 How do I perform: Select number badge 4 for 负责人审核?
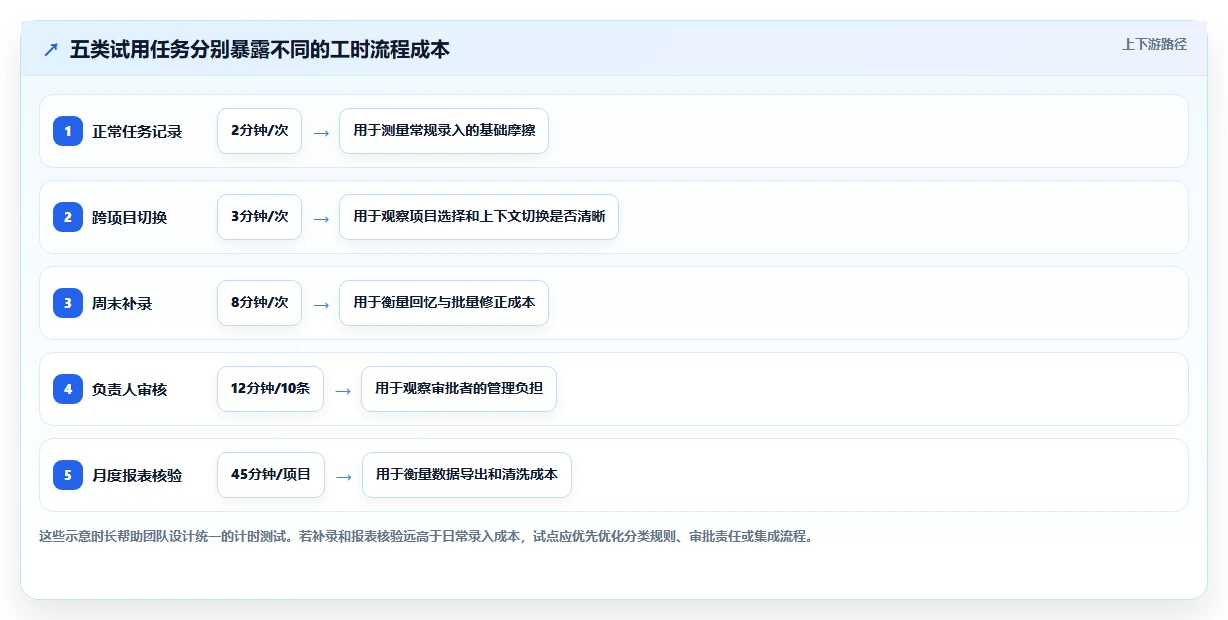(x=68, y=389)
